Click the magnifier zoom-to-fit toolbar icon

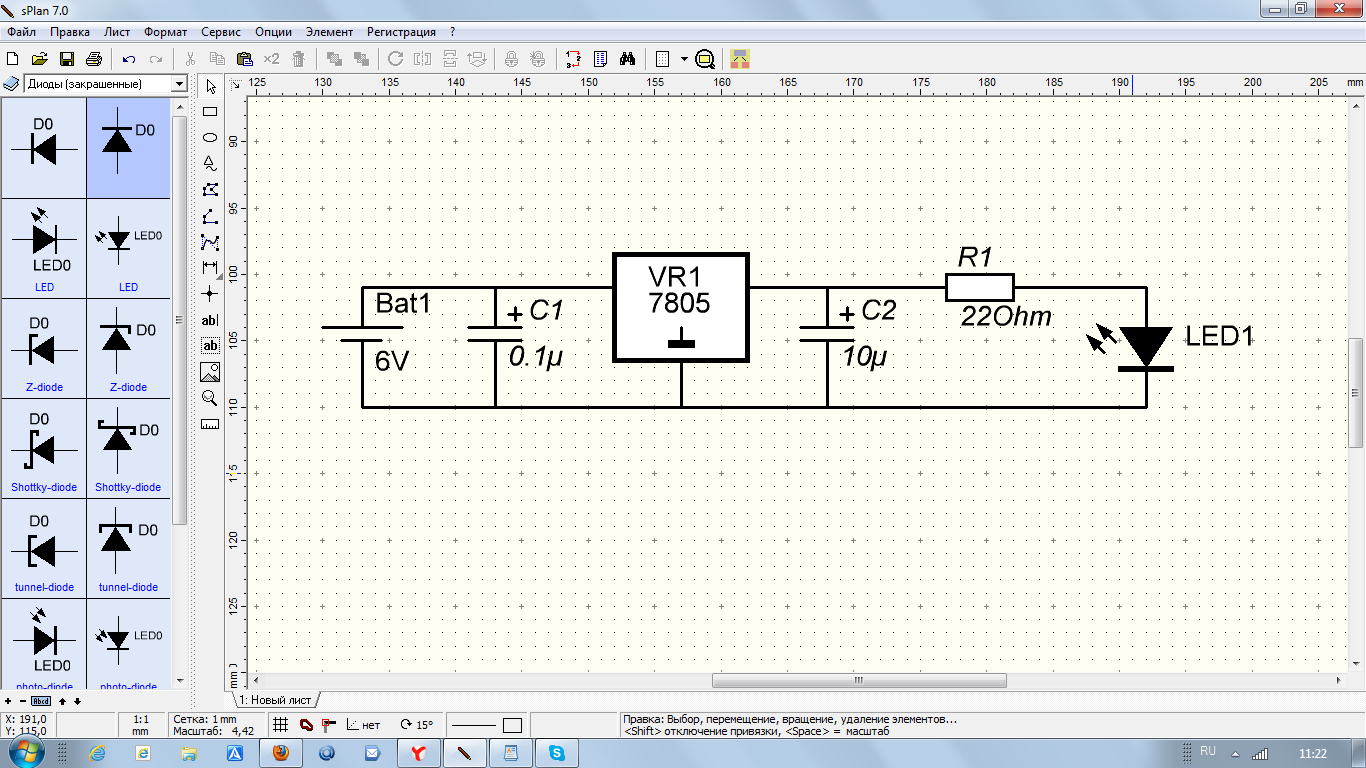coord(705,59)
